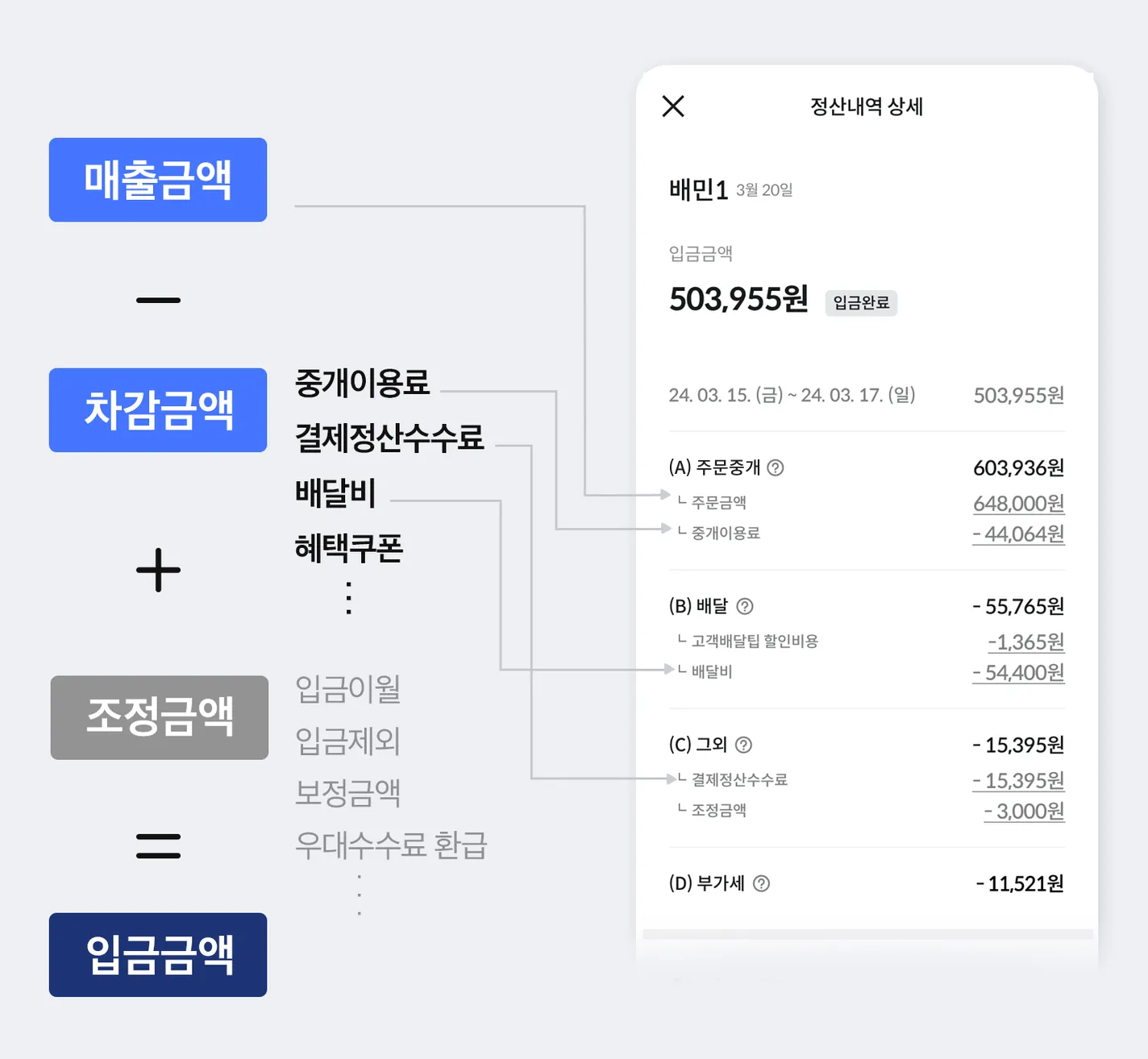The image size is (1148, 1059).
Task: Click the 입금완료 status badge
Action: point(861,303)
